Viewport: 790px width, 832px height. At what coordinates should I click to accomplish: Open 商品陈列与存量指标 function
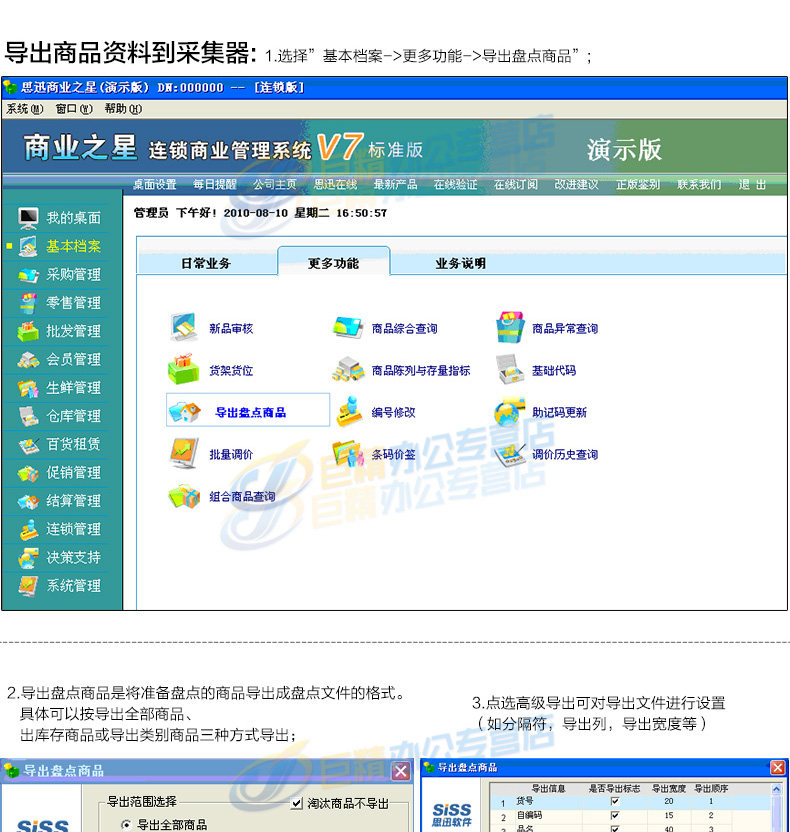tap(401, 370)
